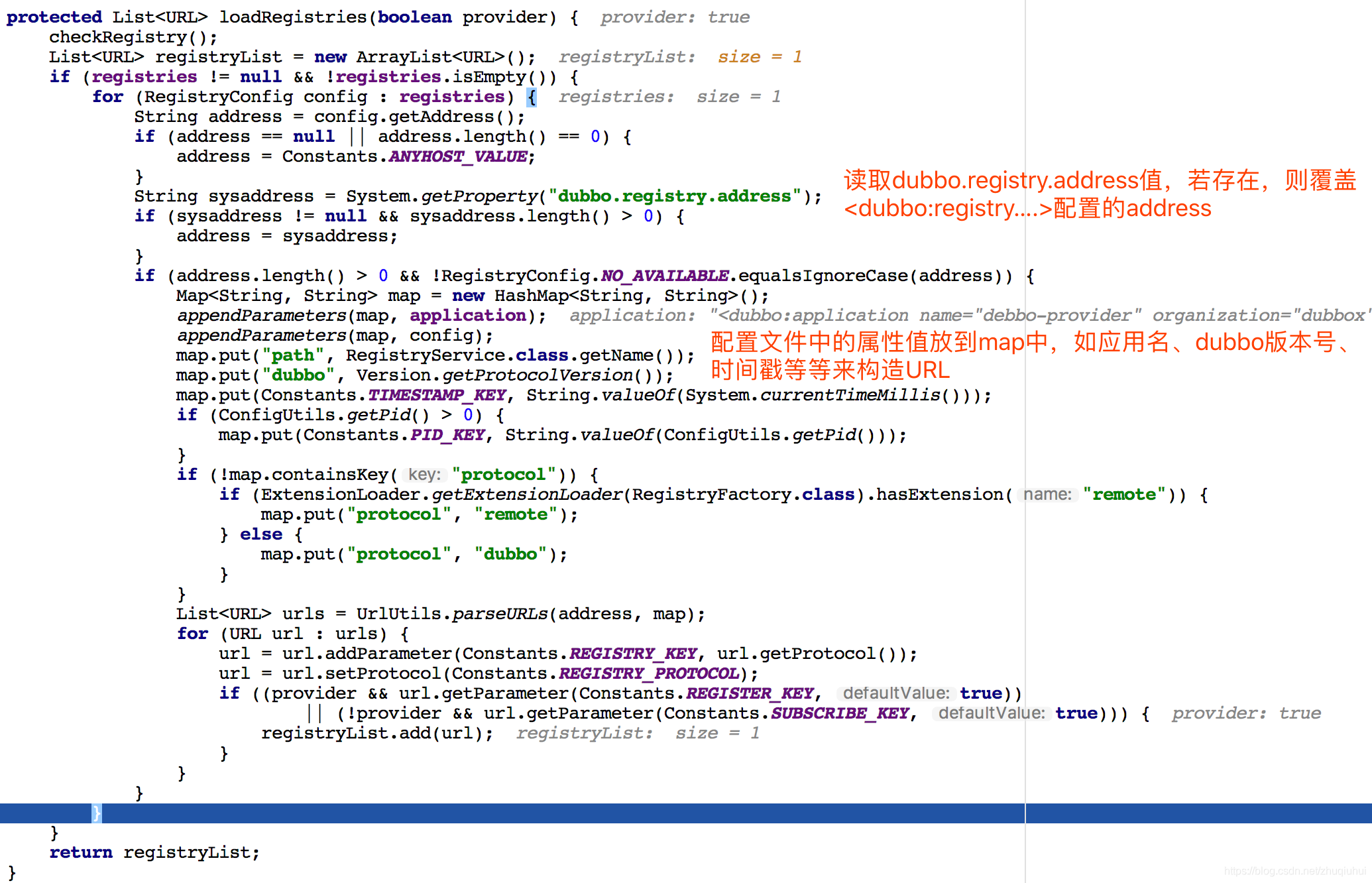
Task: Click the 'new ArrayList<URL>()' expression
Action: coord(420,57)
